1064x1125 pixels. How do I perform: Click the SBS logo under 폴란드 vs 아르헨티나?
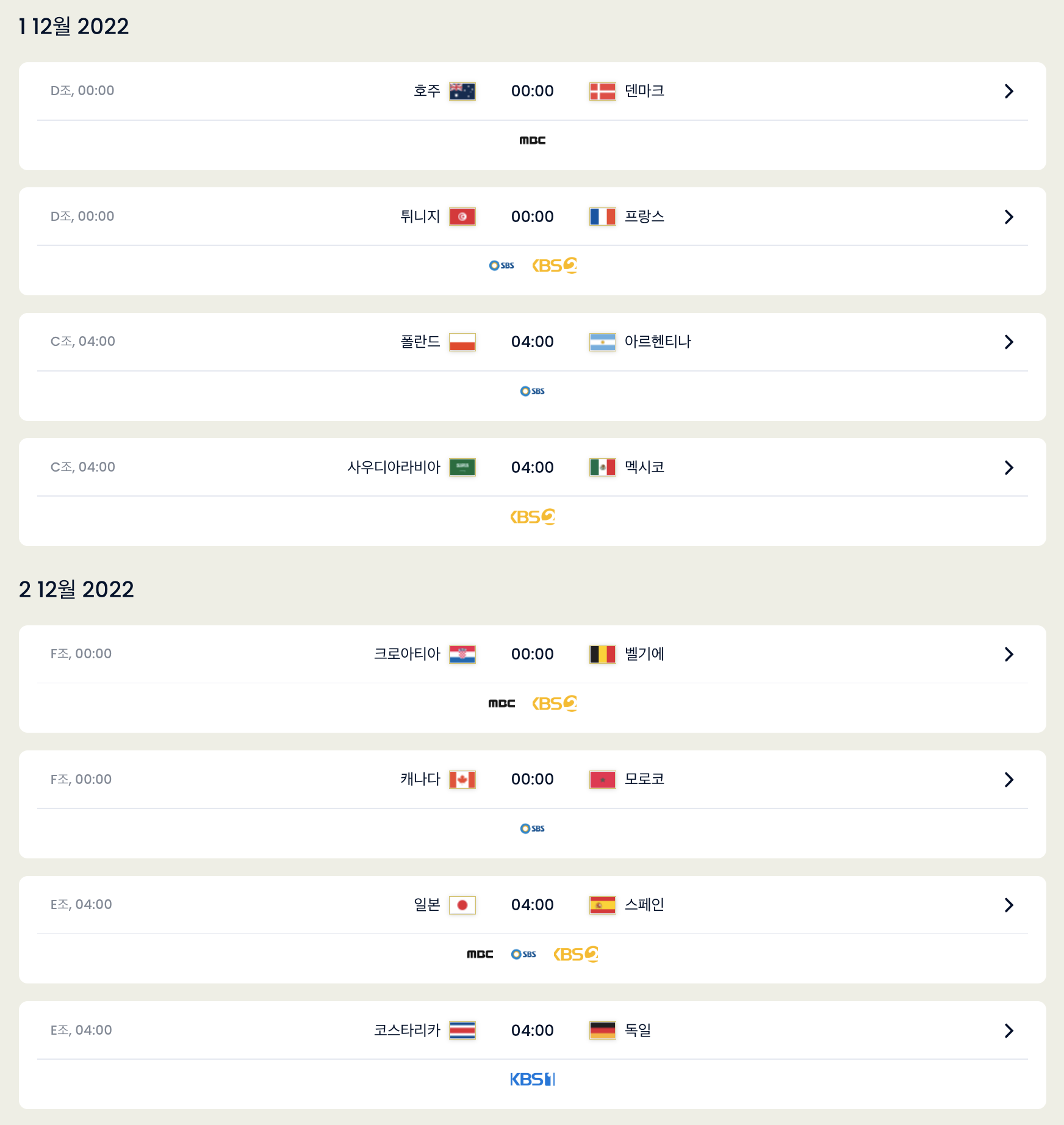point(532,391)
